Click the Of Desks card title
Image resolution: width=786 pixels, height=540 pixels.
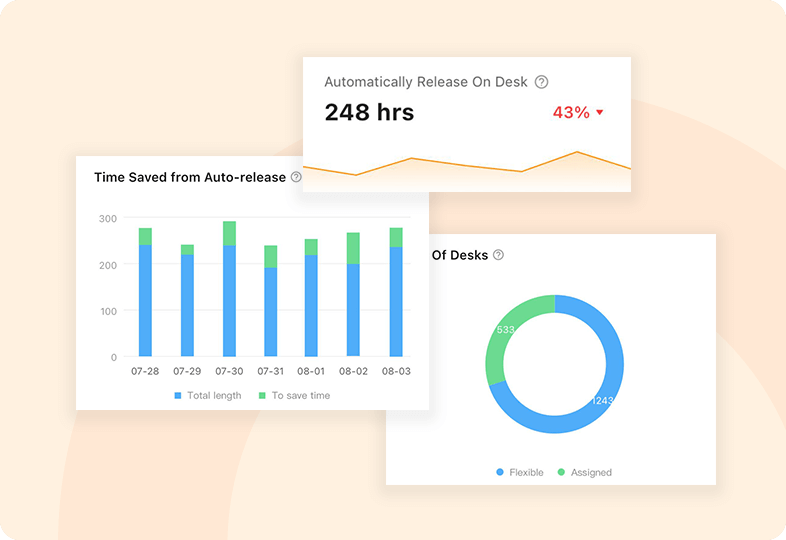pyautogui.click(x=460, y=255)
